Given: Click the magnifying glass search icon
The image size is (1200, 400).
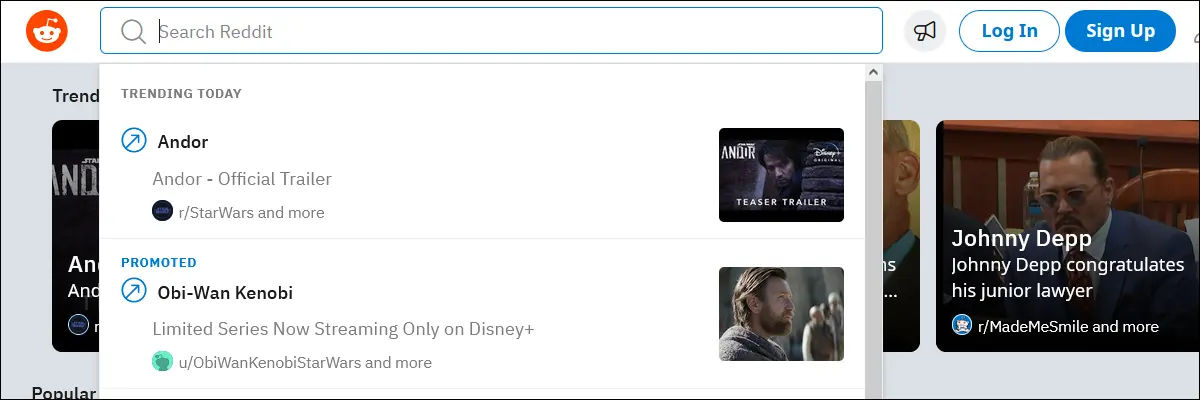Looking at the screenshot, I should pos(133,32).
